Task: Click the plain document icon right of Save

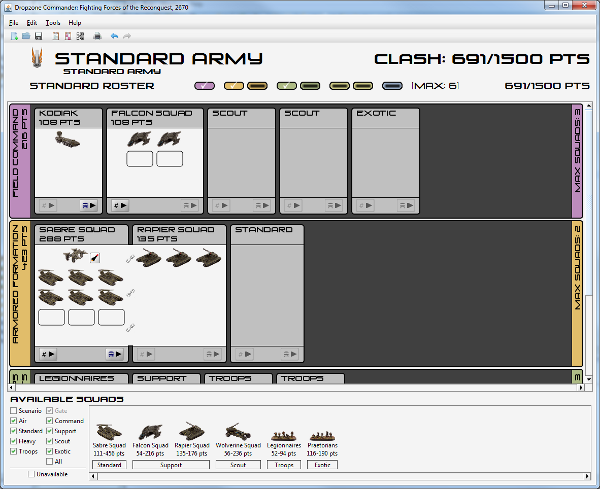Action: [56, 36]
